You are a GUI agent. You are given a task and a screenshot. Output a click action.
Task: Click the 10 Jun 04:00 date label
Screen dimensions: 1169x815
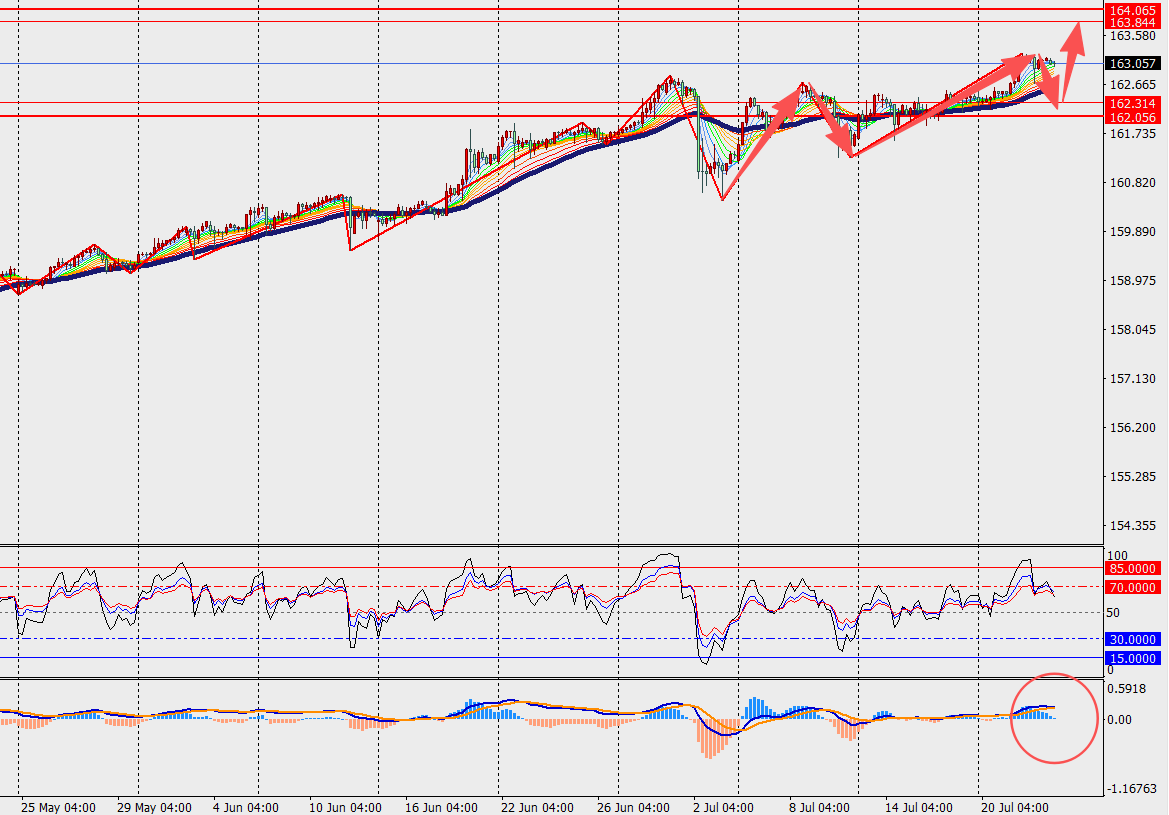(345, 808)
